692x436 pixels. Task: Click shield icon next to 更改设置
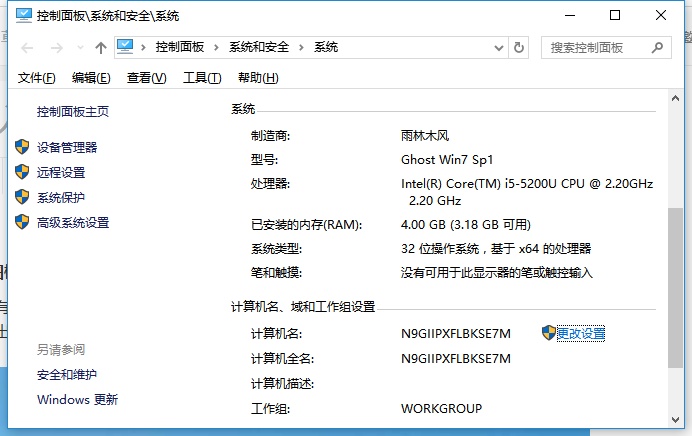coord(549,333)
